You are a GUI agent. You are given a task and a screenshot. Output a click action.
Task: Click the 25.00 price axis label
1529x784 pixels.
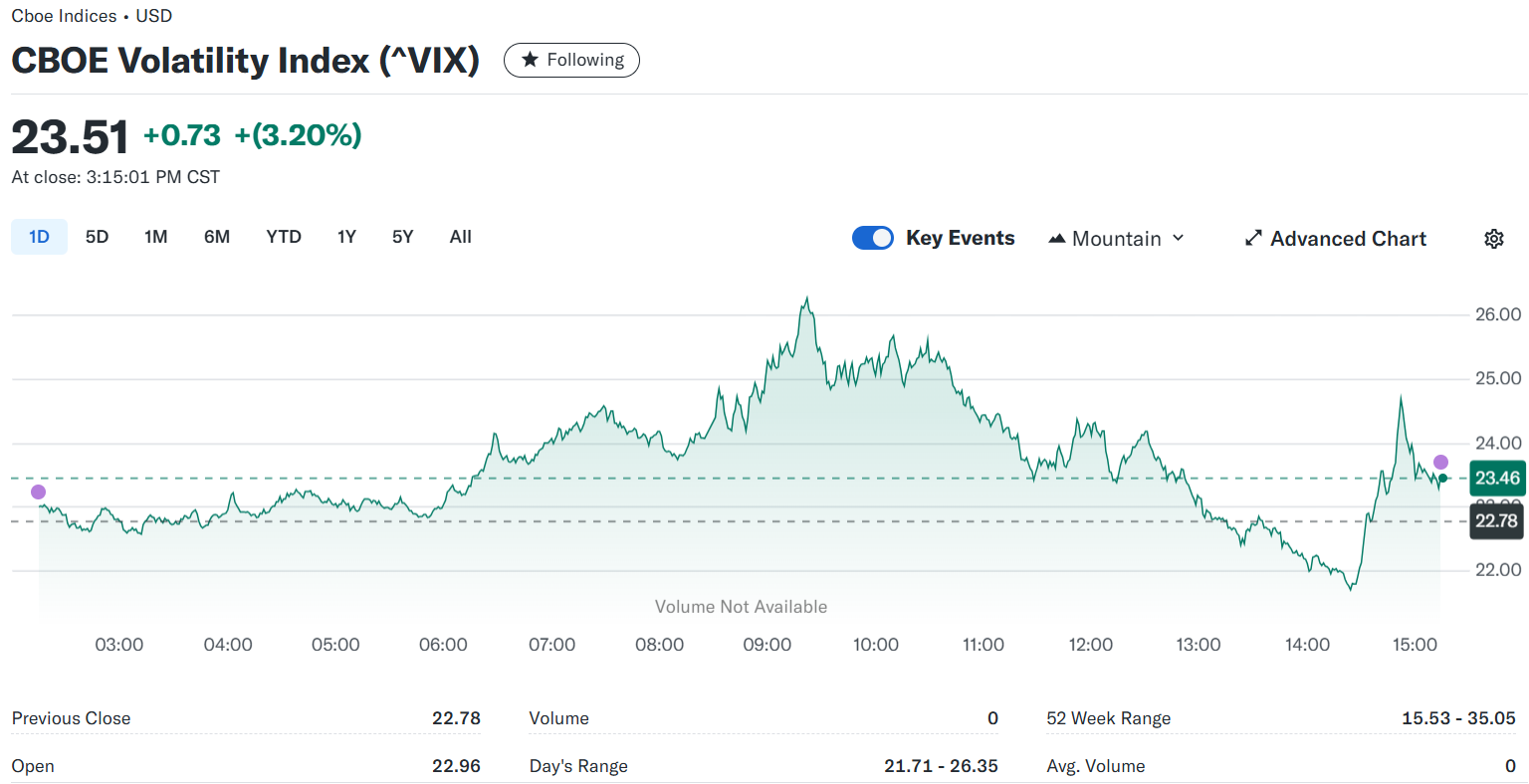[1498, 378]
